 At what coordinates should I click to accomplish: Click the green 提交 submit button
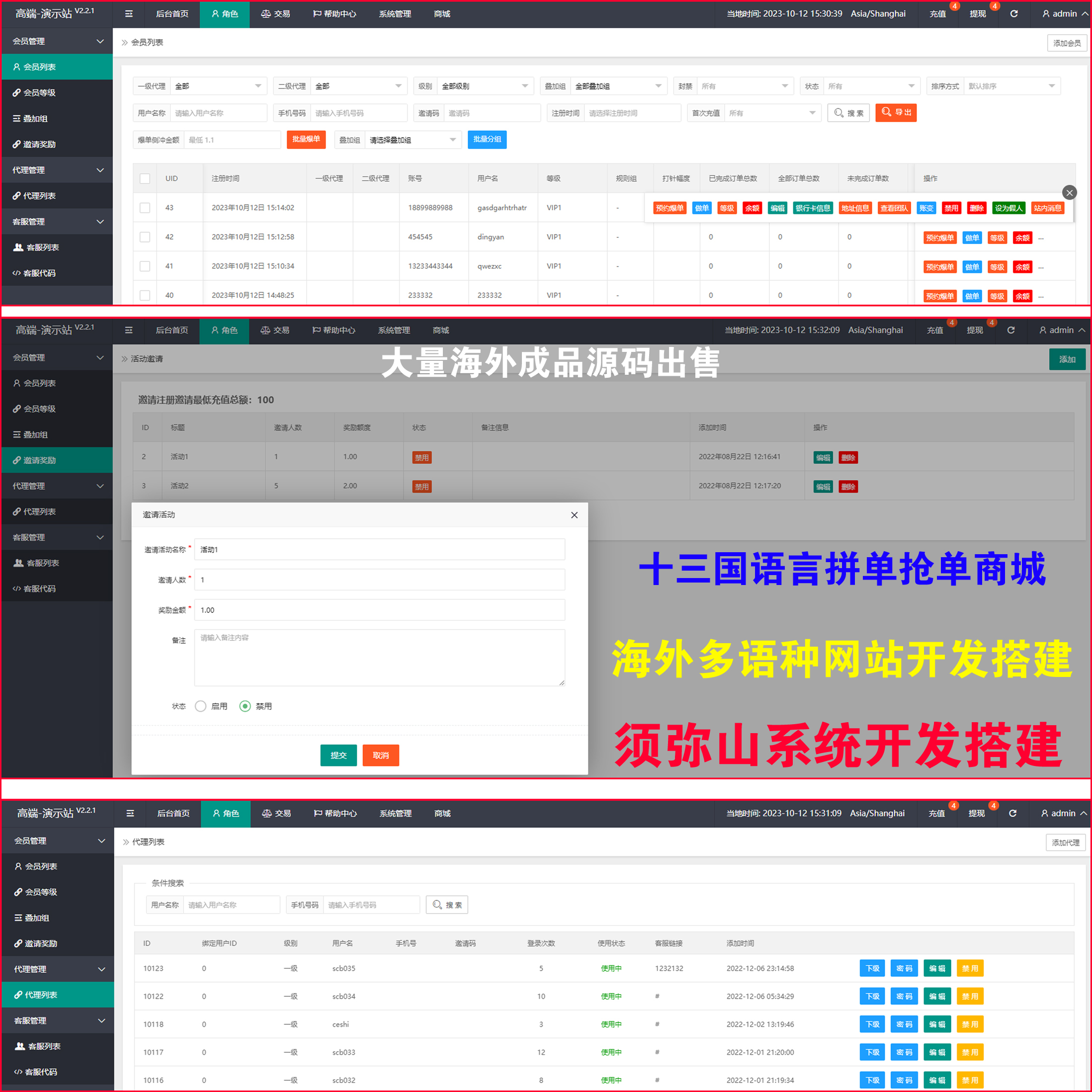click(338, 755)
